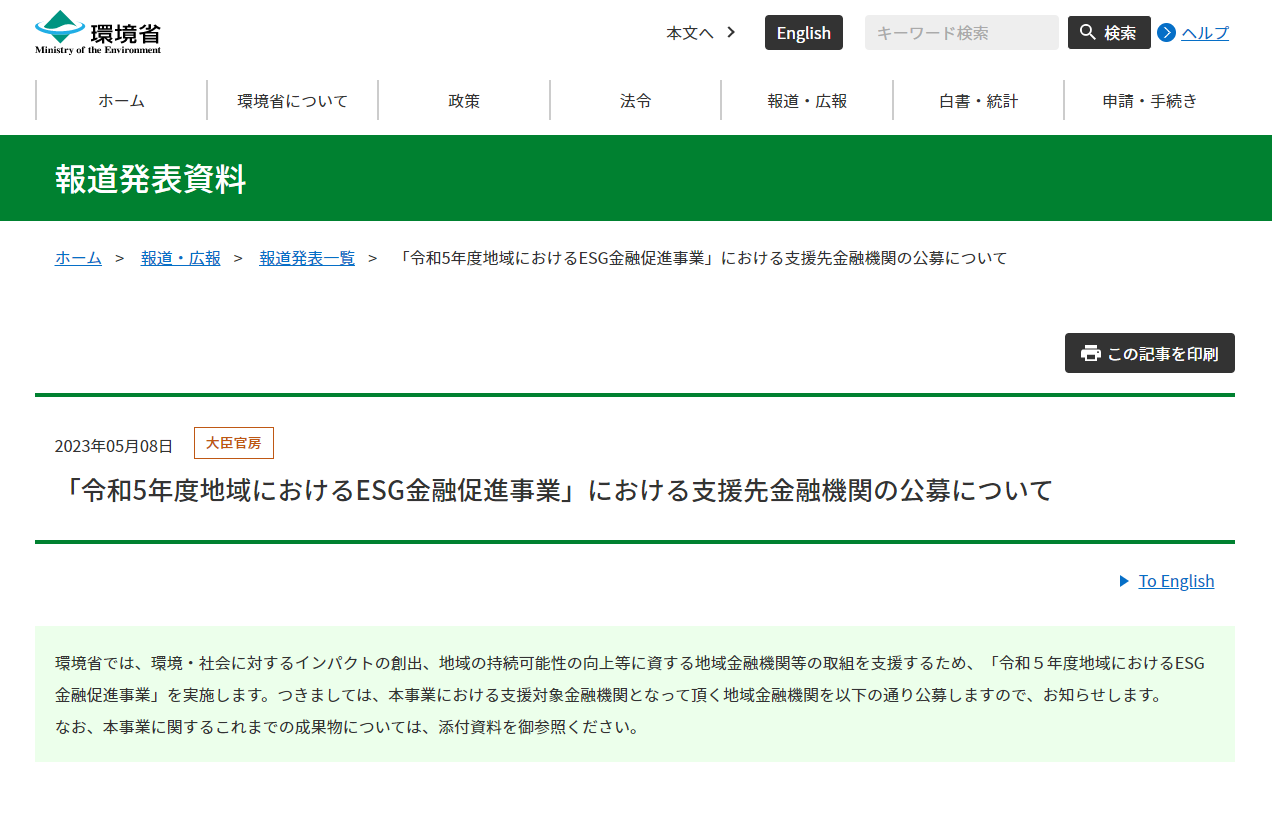The image size is (1272, 828).
Task: Switch site language with English button
Action: tap(803, 32)
